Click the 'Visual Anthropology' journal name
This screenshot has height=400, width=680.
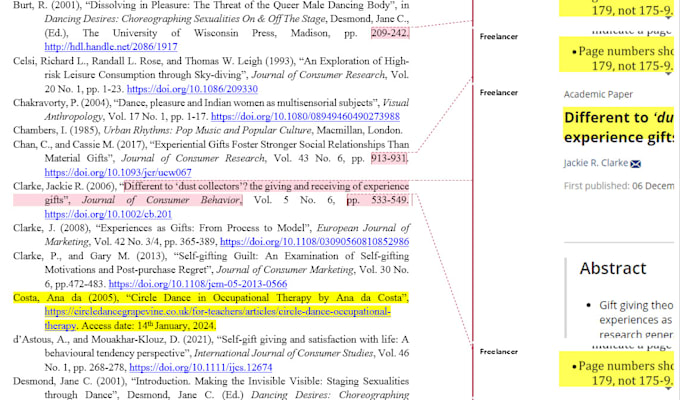(x=226, y=109)
